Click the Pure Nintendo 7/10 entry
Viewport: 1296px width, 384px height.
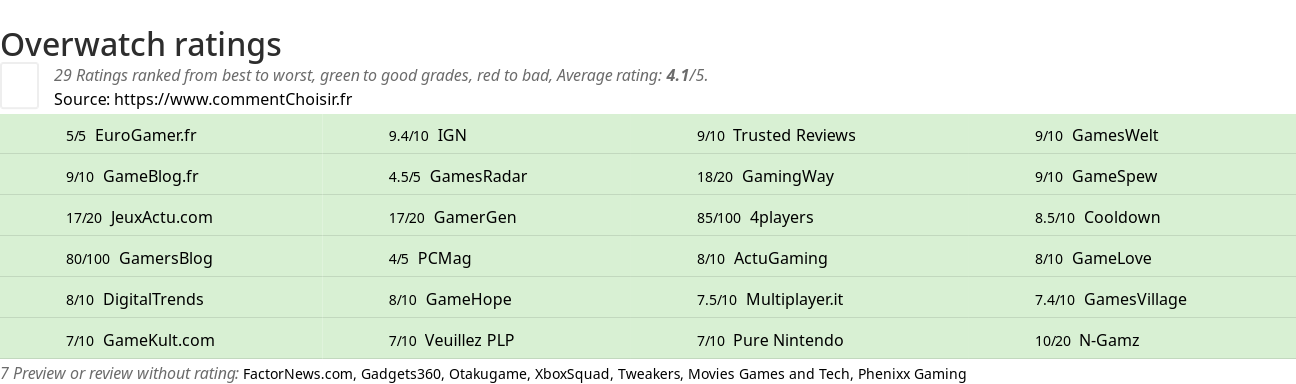[770, 340]
